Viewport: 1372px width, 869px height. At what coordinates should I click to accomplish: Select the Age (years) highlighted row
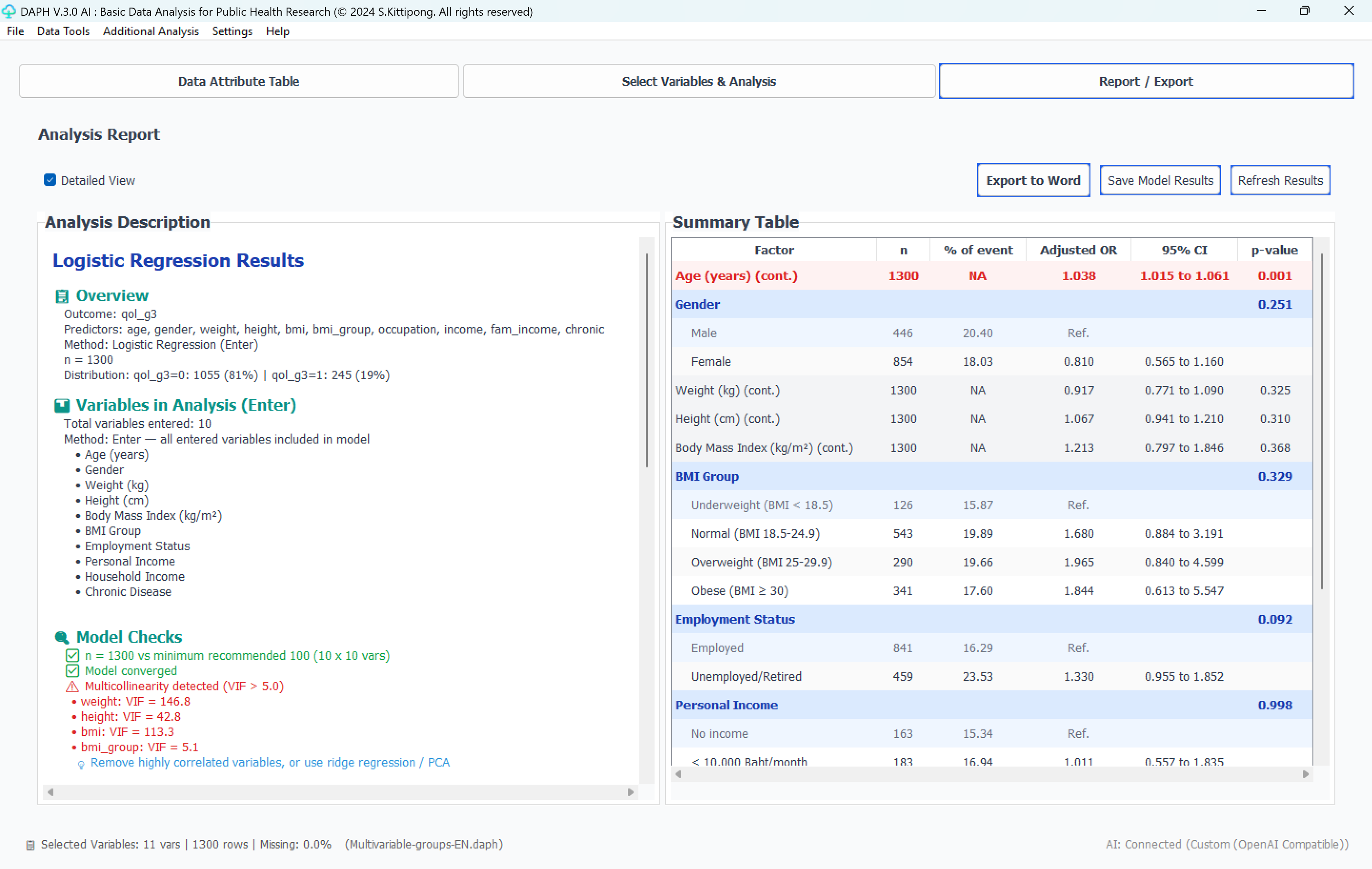coord(991,276)
